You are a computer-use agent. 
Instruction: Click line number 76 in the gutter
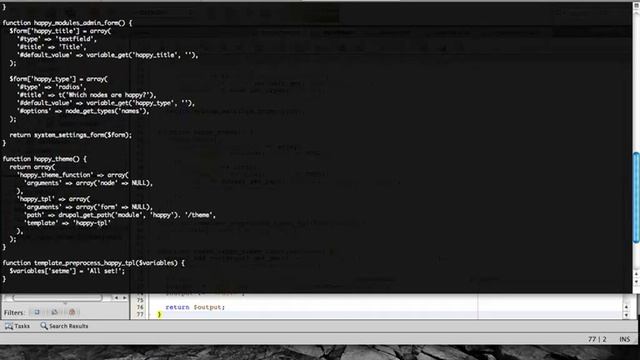pyautogui.click(x=140, y=307)
